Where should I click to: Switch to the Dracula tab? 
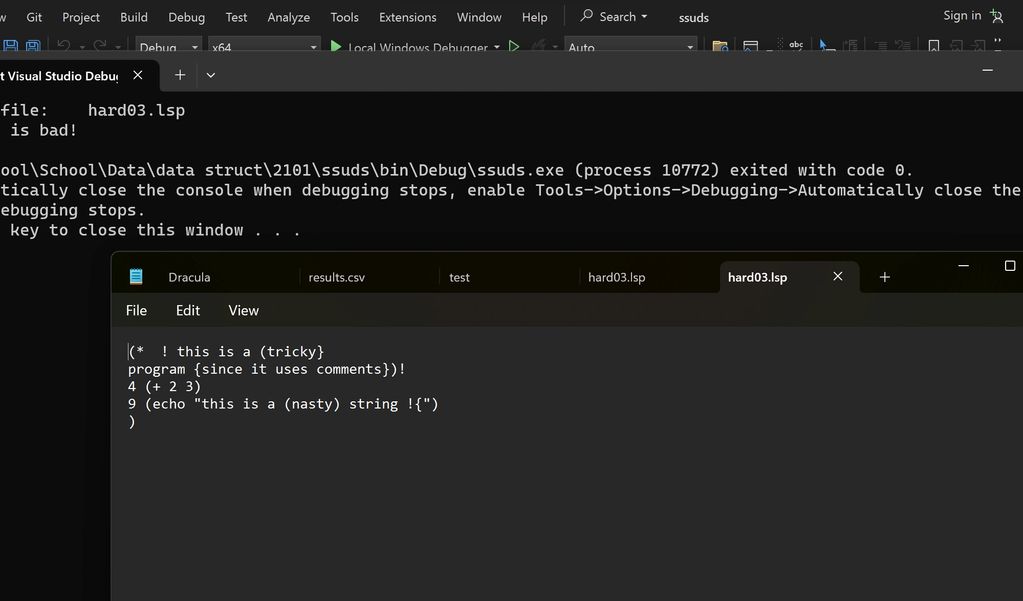[189, 277]
